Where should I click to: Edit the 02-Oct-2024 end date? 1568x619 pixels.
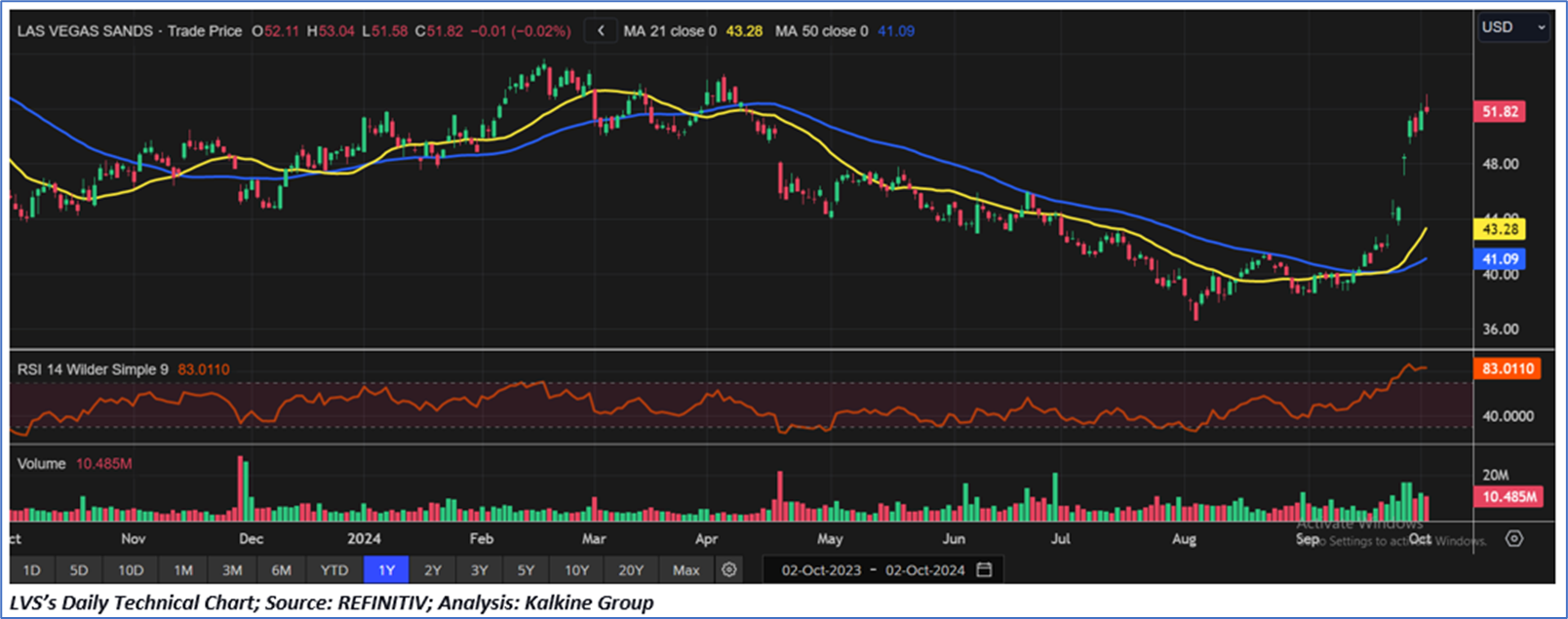tap(924, 570)
